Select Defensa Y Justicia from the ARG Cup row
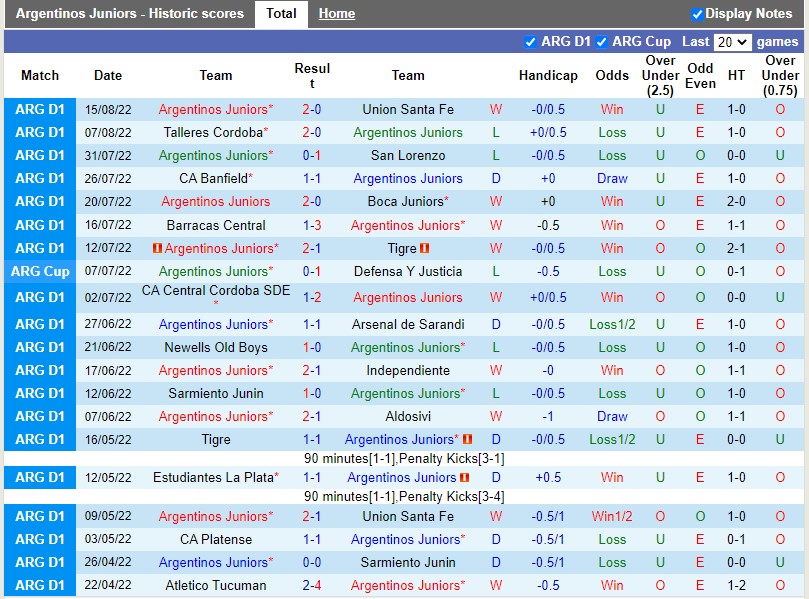The image size is (809, 599). pyautogui.click(x=408, y=271)
